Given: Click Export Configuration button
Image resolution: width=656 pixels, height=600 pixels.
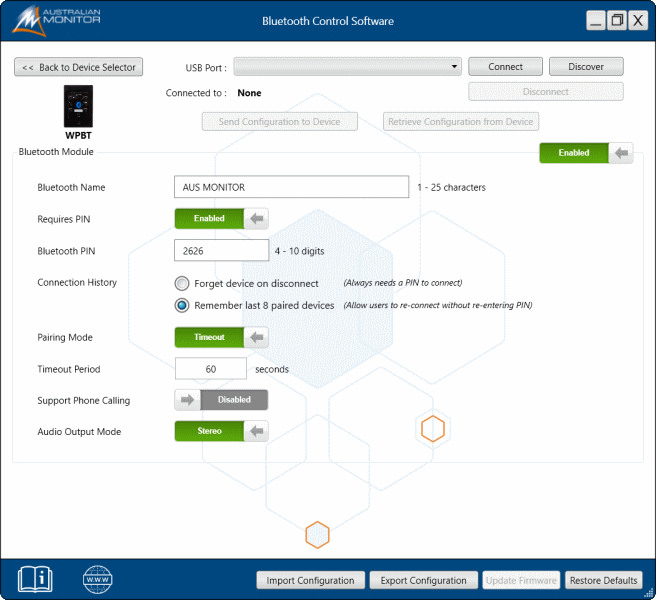Looking at the screenshot, I should pos(424,580).
